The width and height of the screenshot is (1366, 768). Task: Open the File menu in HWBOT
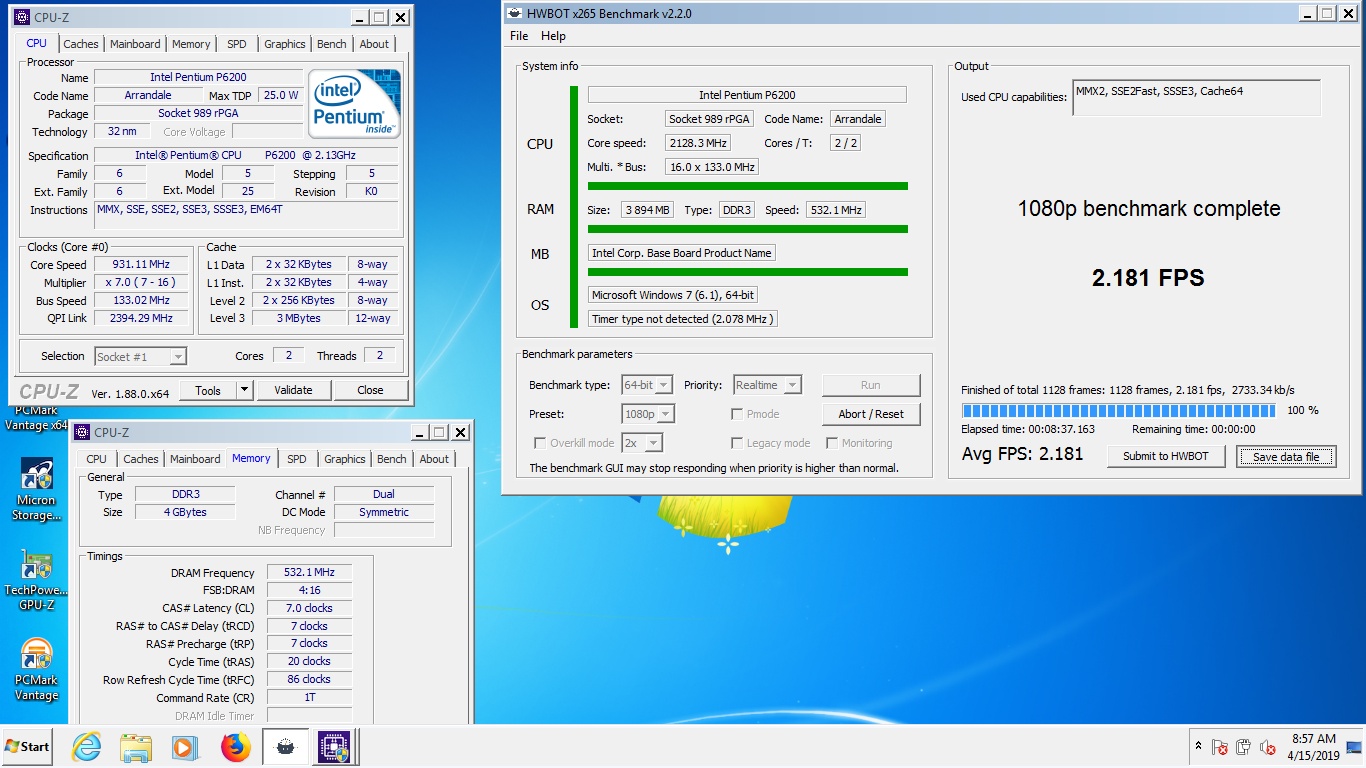tap(519, 36)
